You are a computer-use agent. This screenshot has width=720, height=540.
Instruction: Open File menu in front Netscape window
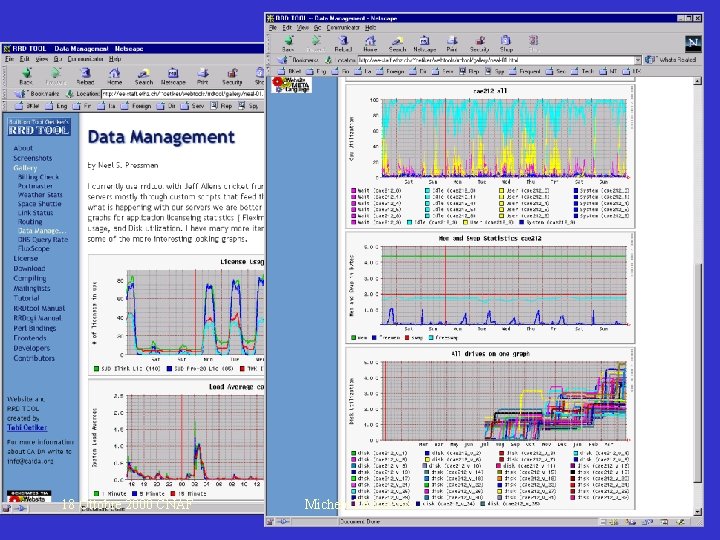[273, 28]
